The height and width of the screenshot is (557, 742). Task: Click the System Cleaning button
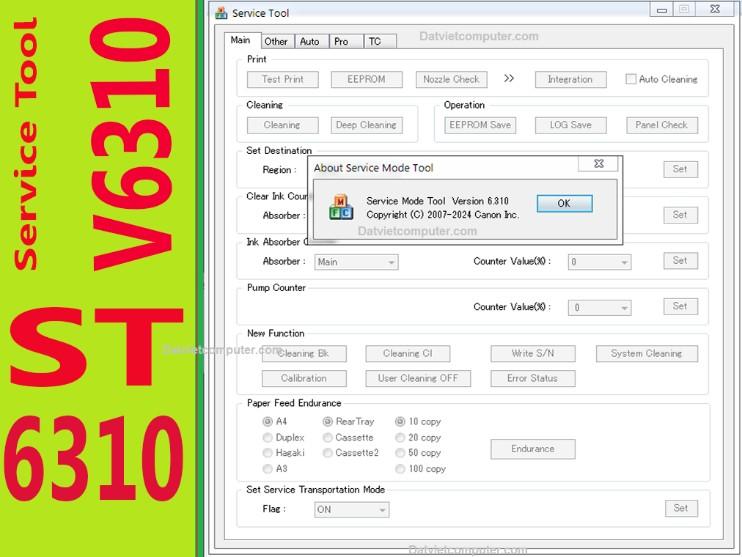646,354
